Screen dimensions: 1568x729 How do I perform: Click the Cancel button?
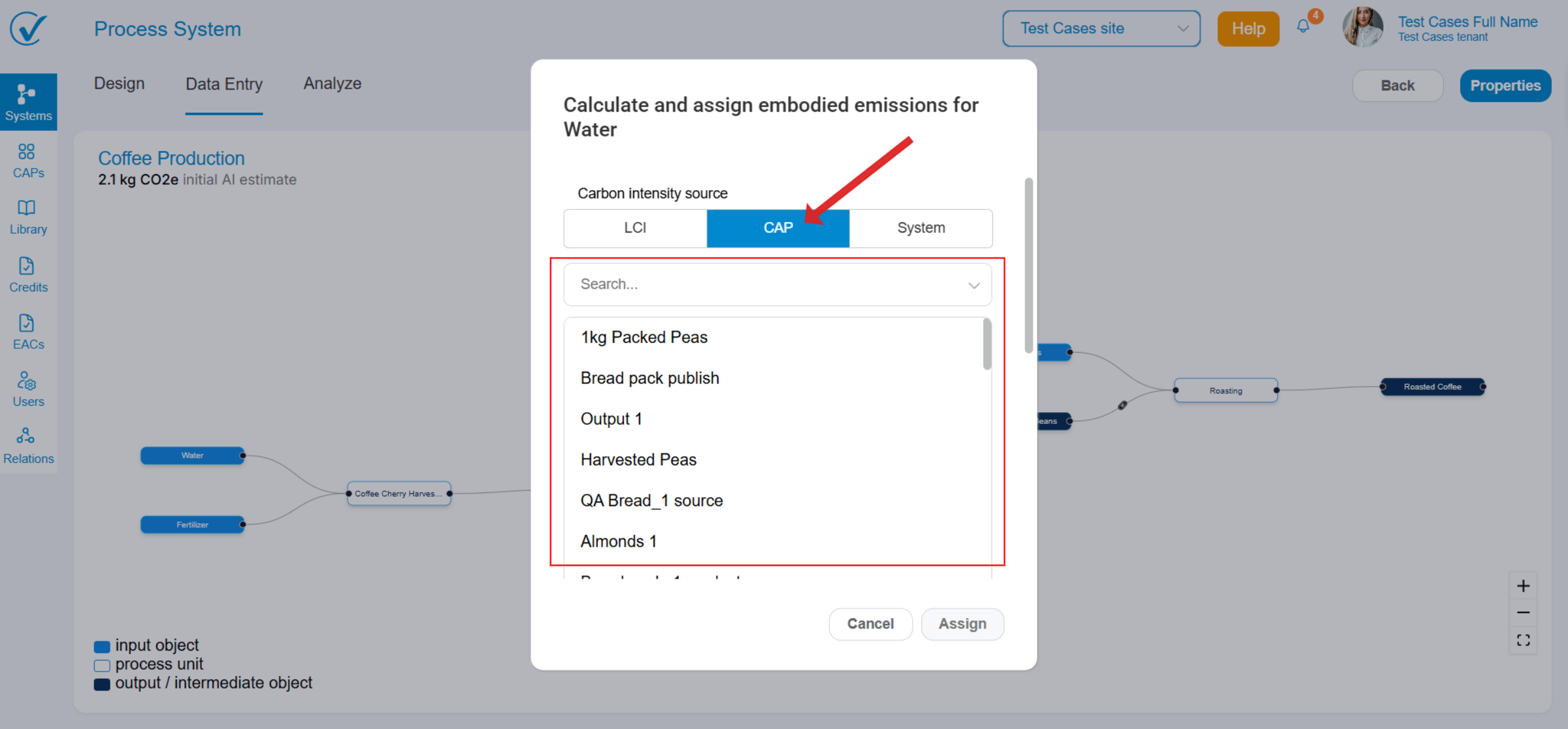tap(870, 624)
